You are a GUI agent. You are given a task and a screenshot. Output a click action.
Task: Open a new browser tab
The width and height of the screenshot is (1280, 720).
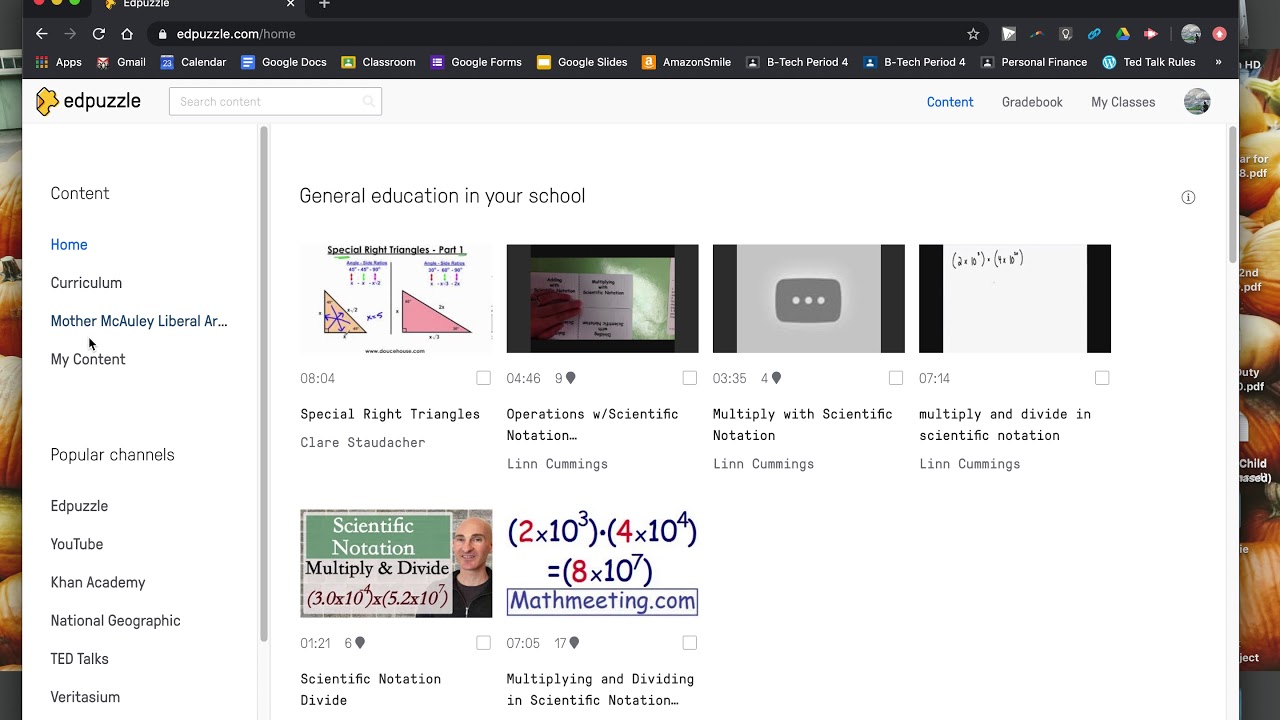[x=324, y=5]
